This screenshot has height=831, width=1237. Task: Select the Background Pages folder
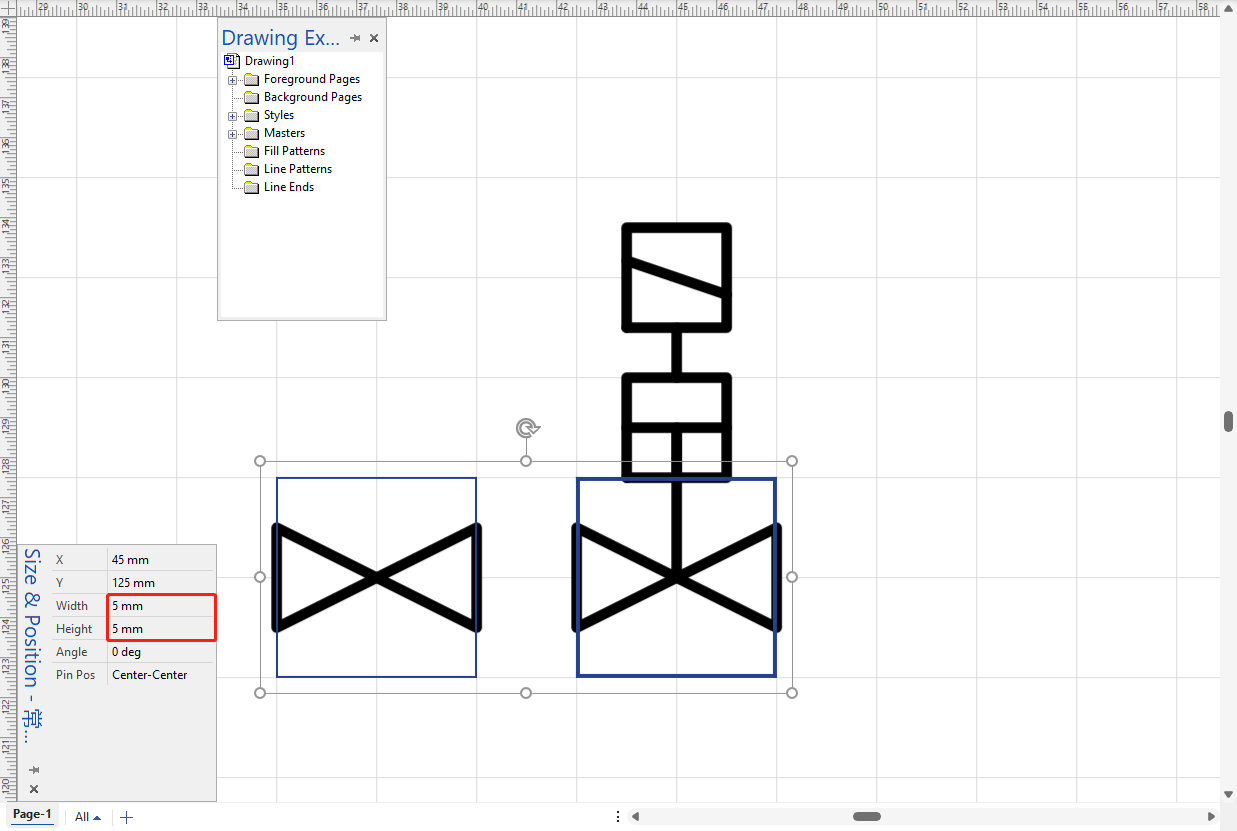(x=313, y=97)
